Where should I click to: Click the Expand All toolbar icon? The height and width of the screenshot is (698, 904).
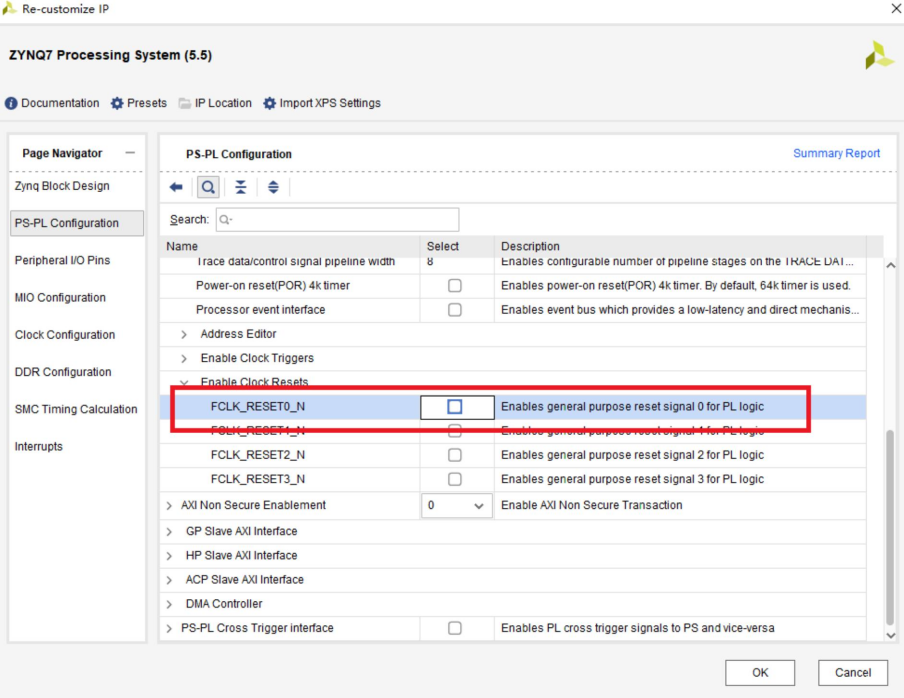(273, 187)
